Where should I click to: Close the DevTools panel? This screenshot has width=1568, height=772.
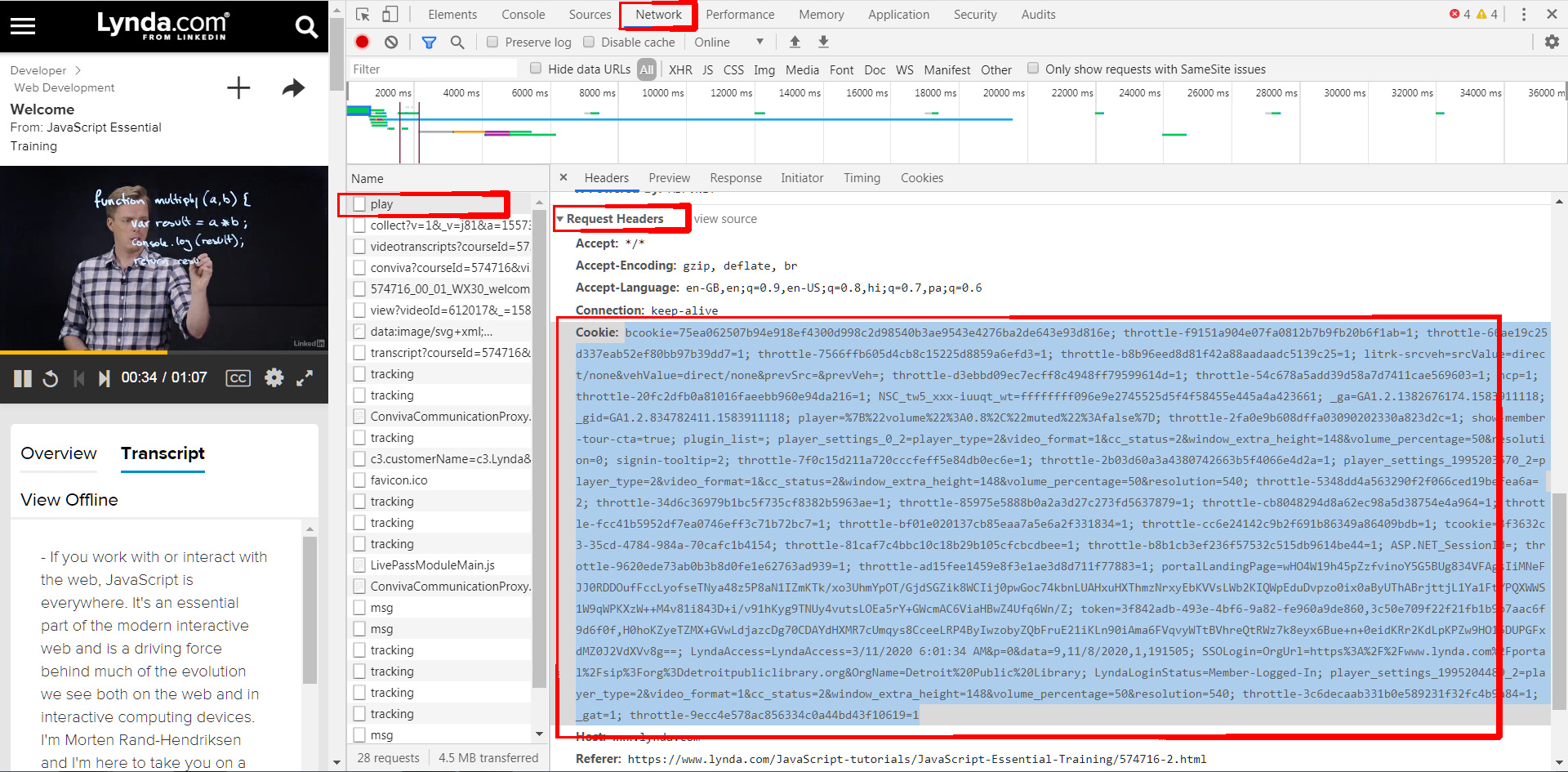point(1552,14)
